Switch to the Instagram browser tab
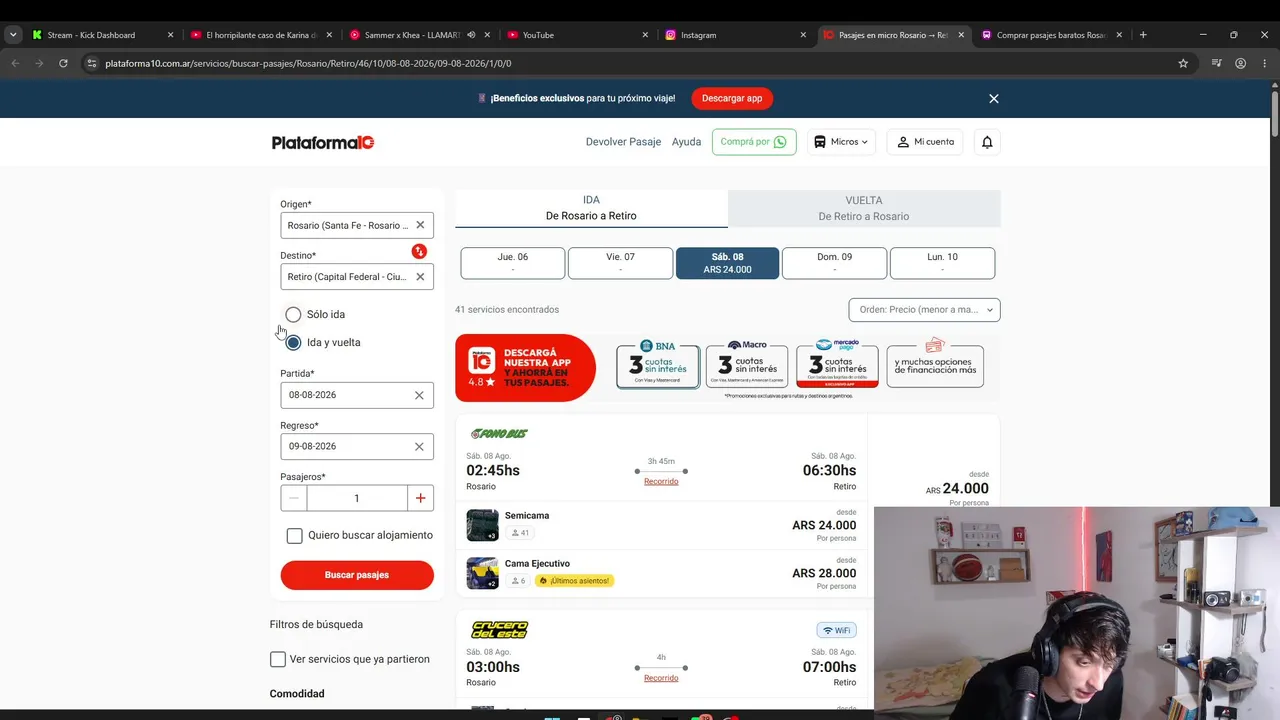This screenshot has width=1280, height=720. point(736,35)
